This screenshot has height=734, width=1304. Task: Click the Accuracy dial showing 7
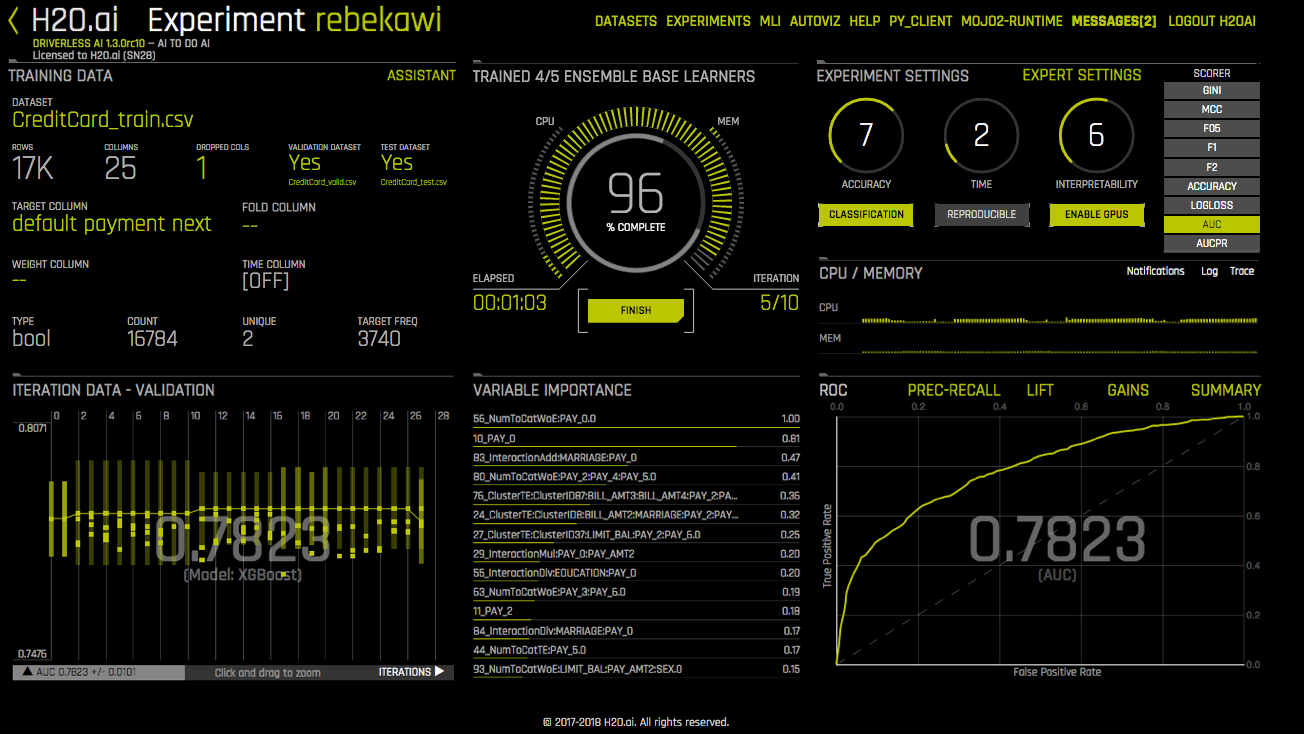click(866, 135)
